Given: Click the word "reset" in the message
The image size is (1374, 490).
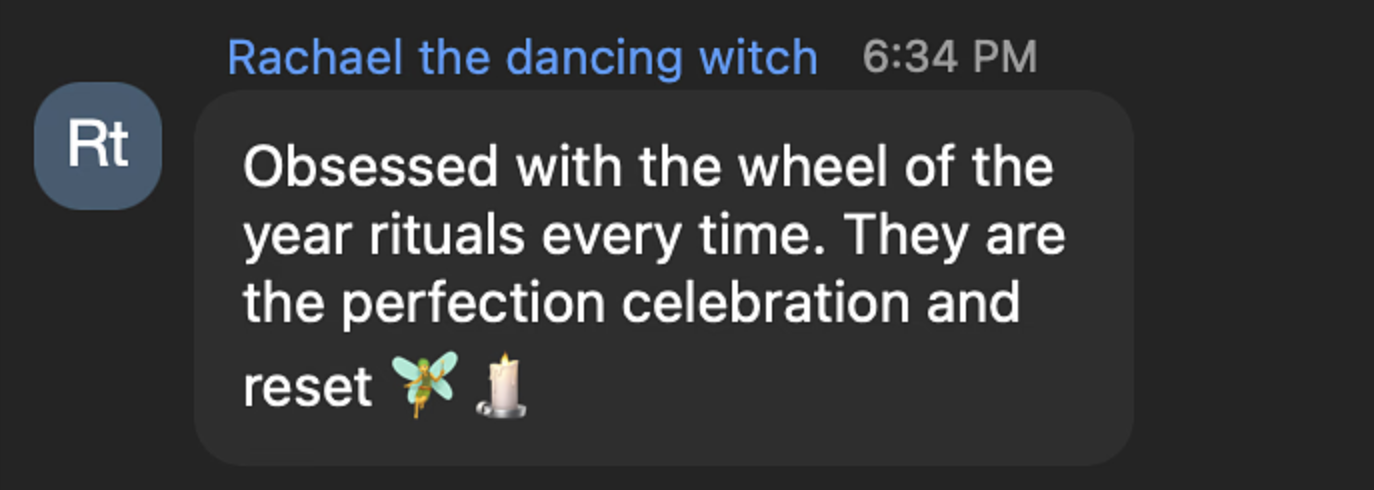Looking at the screenshot, I should pyautogui.click(x=307, y=386).
